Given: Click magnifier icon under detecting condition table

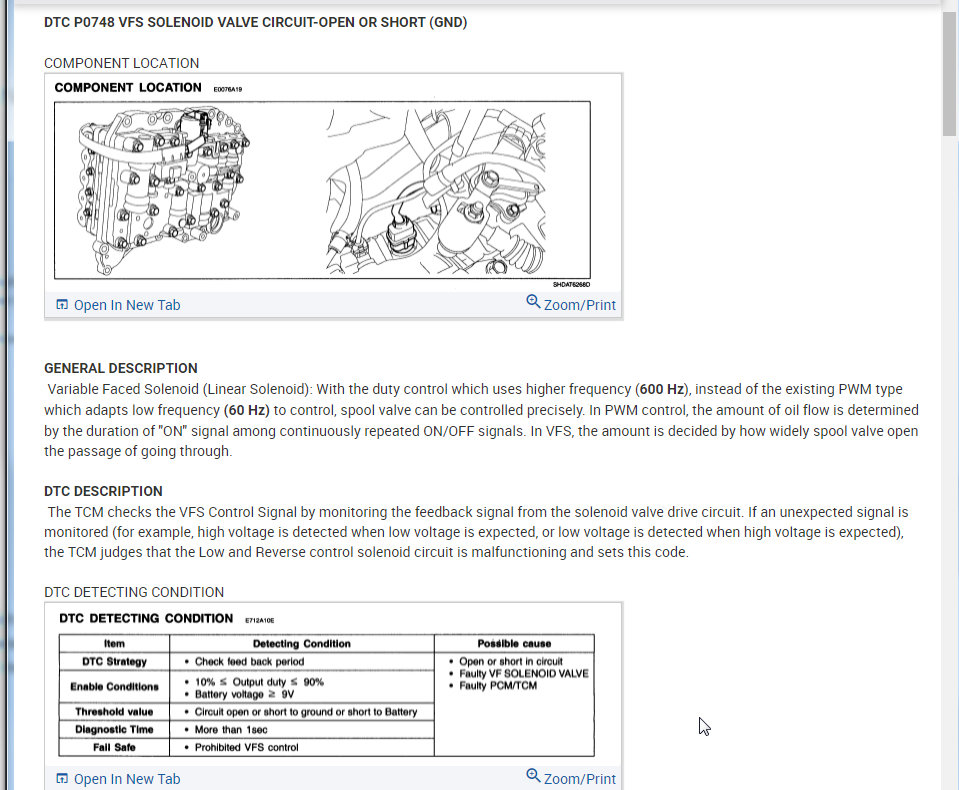Looking at the screenshot, I should coord(533,776).
